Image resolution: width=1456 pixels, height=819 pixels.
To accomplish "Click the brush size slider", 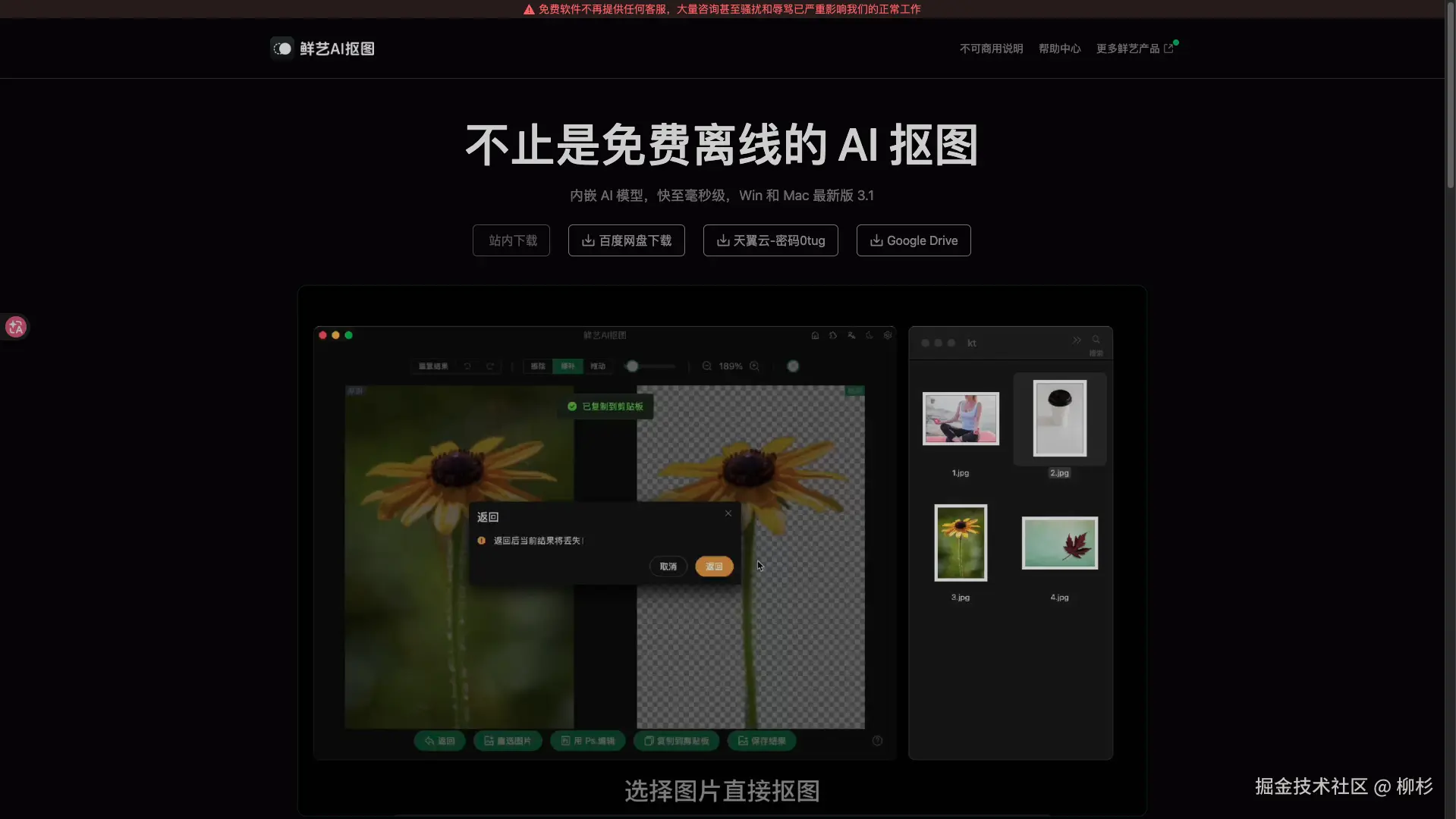I will point(651,366).
